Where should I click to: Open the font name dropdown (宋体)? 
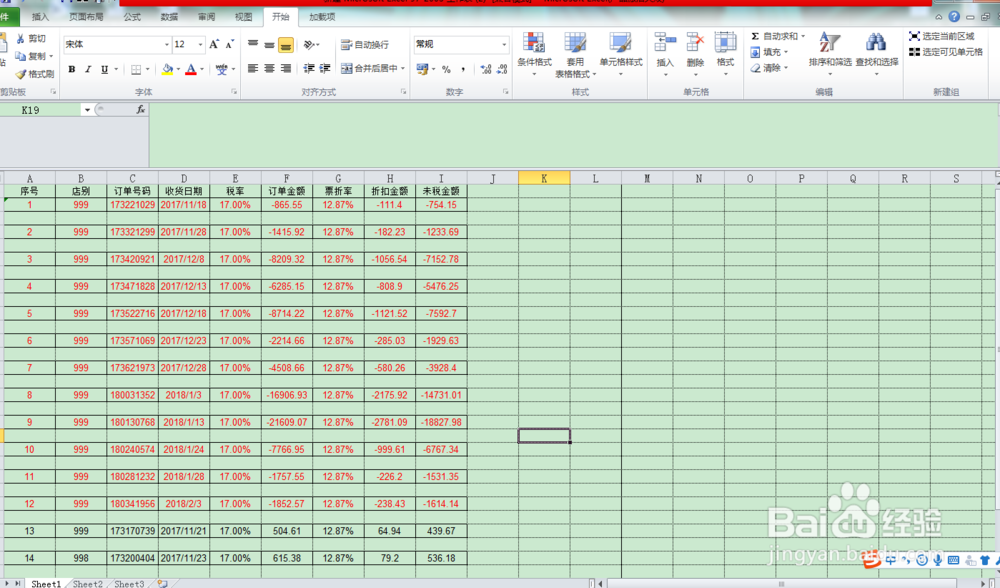click(167, 45)
